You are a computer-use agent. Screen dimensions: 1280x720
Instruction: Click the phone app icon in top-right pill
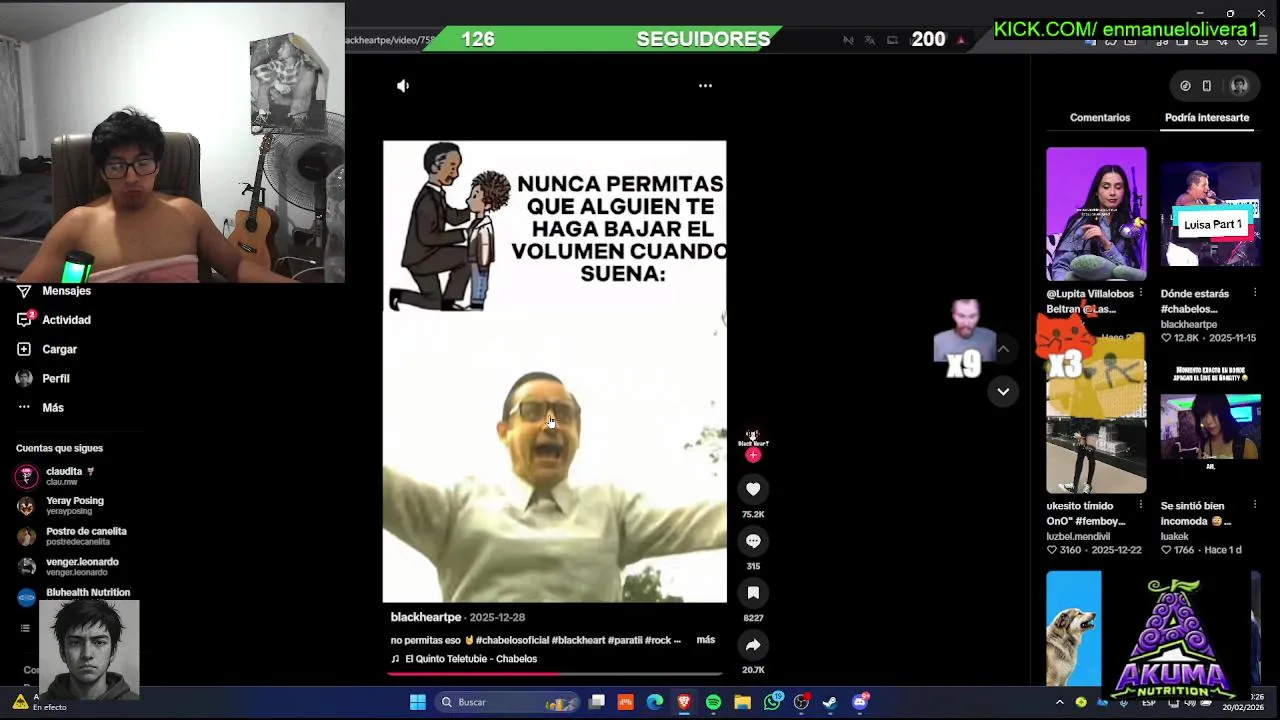1207,86
